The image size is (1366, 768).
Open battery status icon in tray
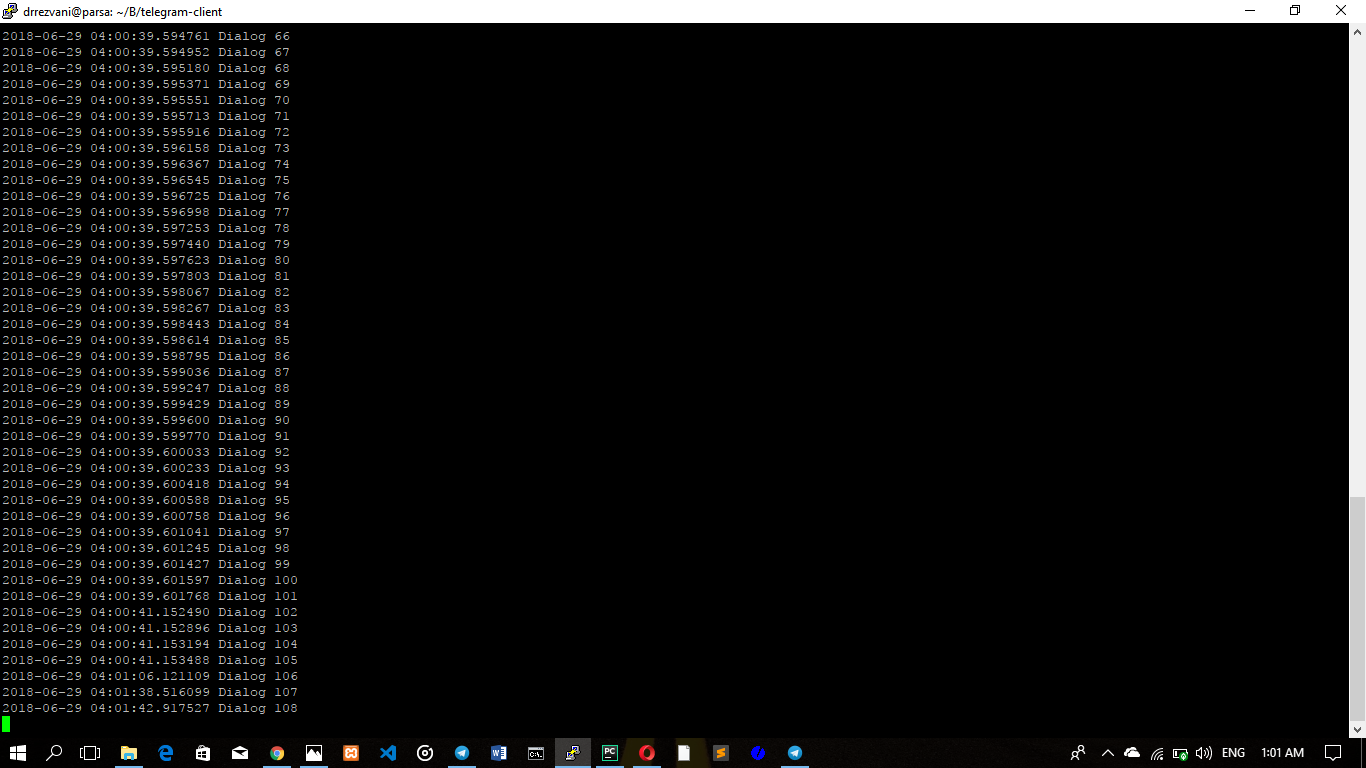[x=1180, y=753]
